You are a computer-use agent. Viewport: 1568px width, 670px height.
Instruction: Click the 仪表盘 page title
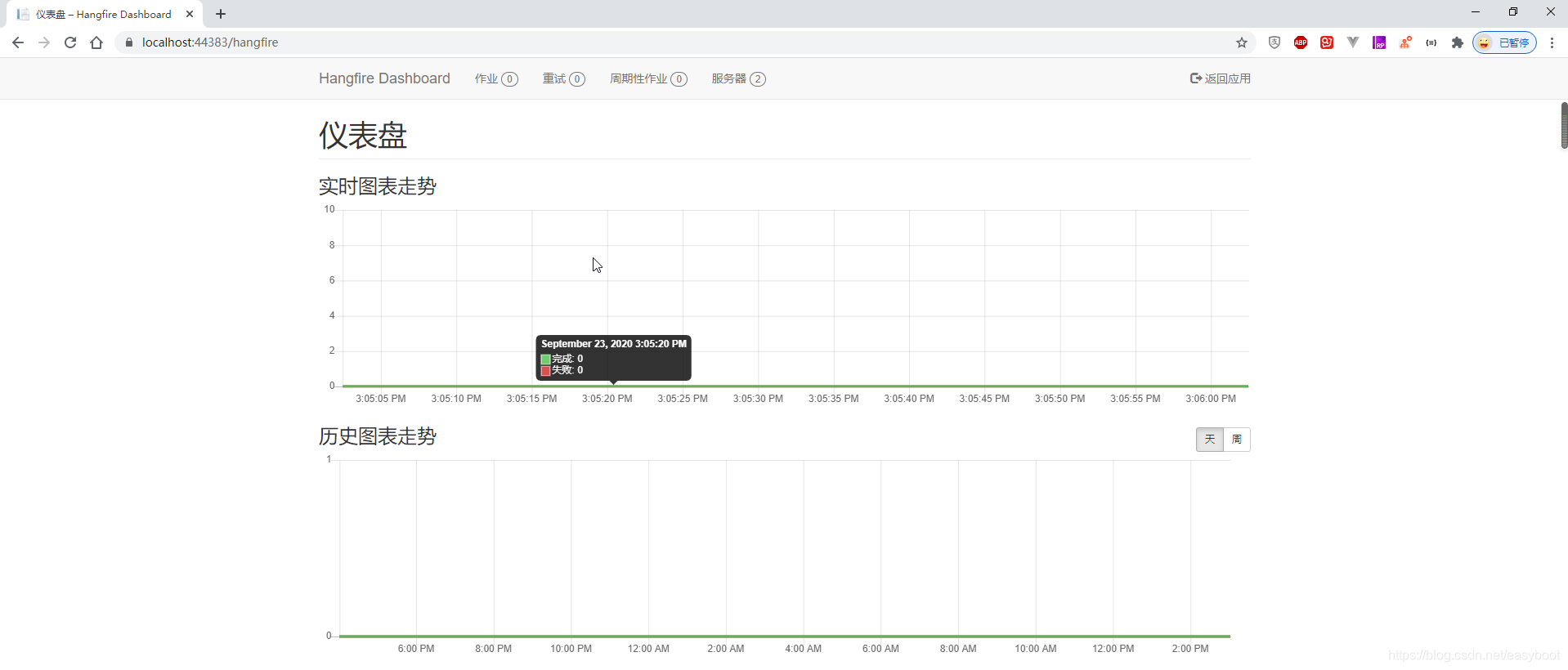click(363, 135)
